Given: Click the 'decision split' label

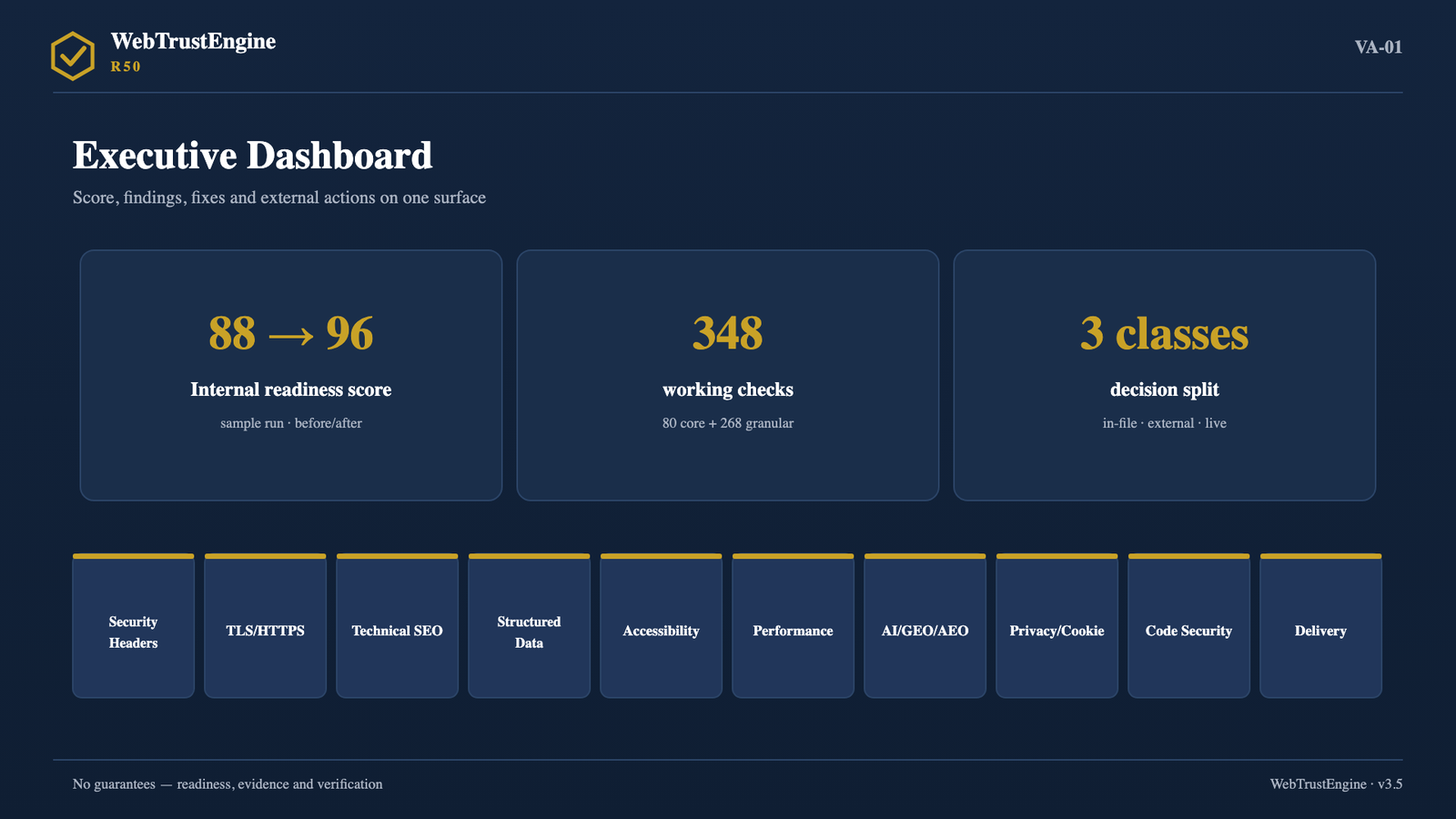Looking at the screenshot, I should [x=1165, y=389].
